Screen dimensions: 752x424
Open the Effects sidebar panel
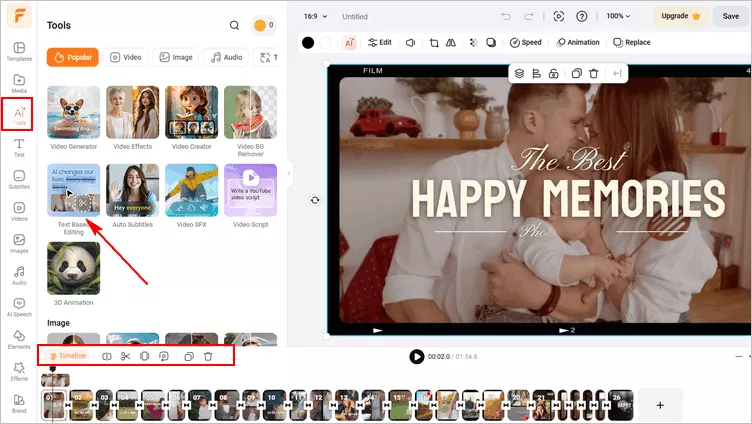[19, 372]
